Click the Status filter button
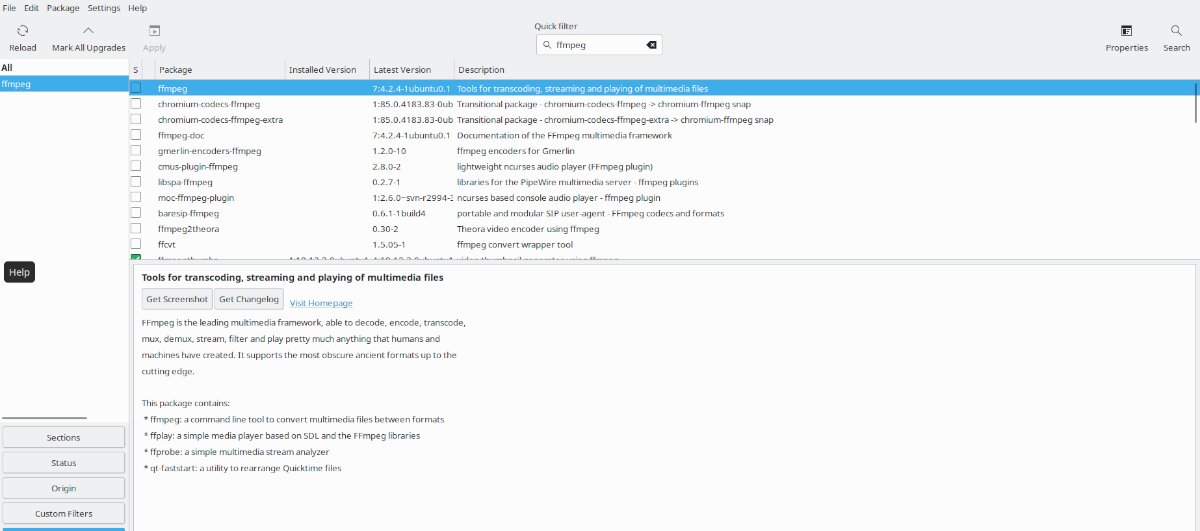 (64, 463)
